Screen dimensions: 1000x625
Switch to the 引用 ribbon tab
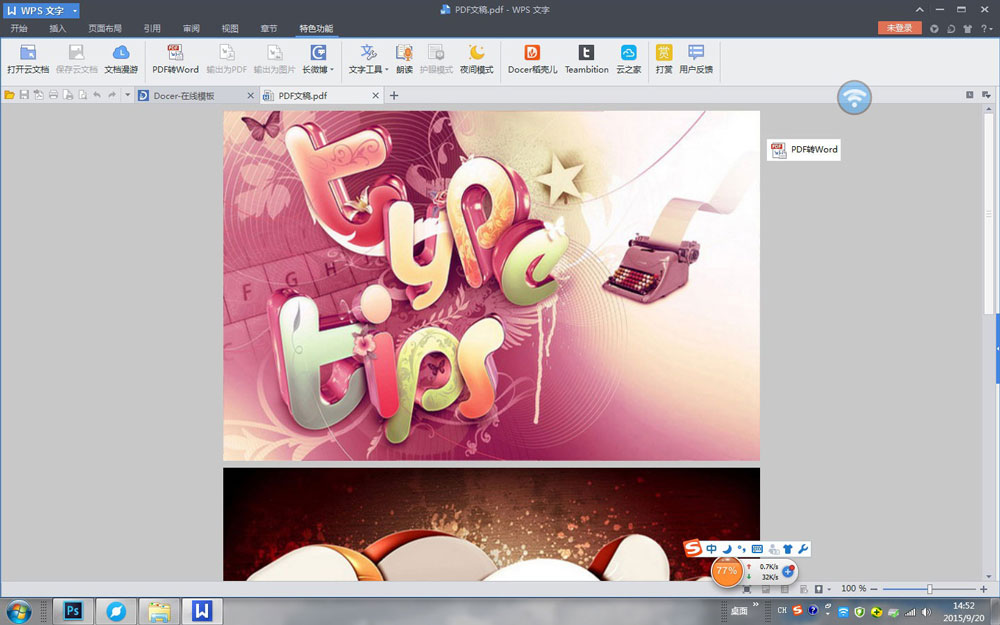(x=152, y=29)
